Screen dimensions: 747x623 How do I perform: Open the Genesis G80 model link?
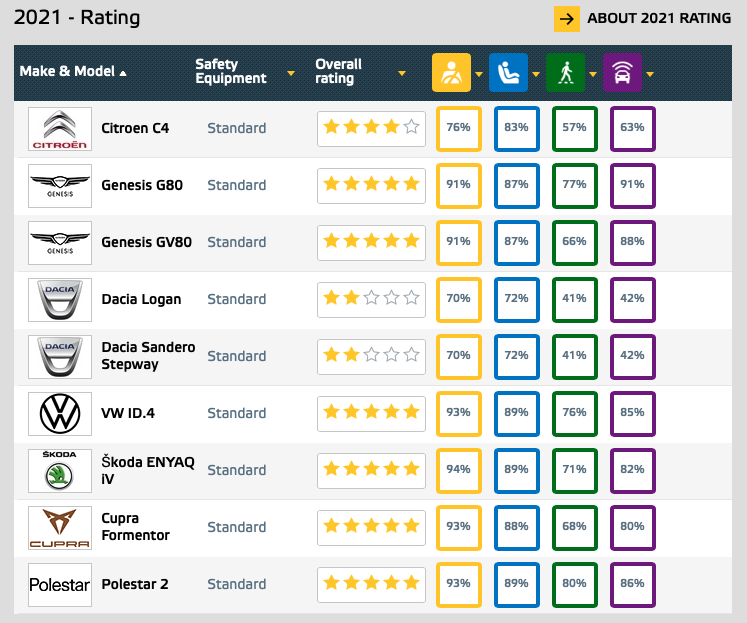click(142, 185)
